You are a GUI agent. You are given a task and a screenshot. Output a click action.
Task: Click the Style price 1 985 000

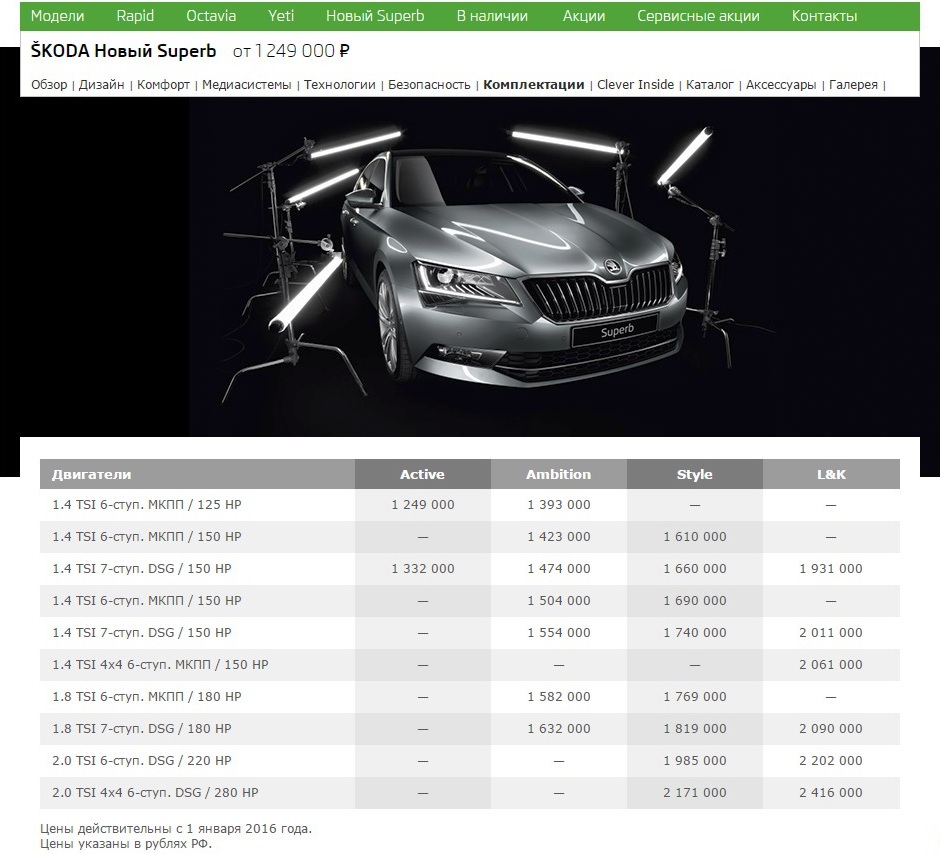(695, 761)
